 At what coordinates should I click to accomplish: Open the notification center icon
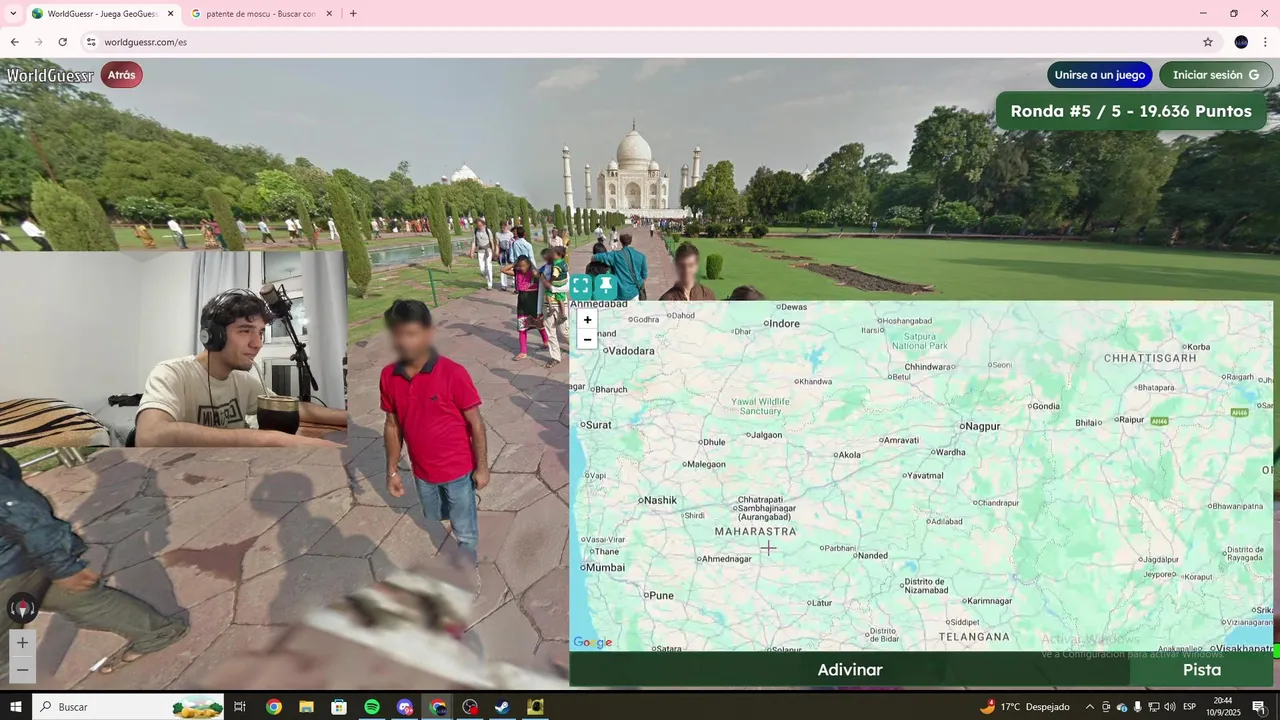coord(1259,707)
